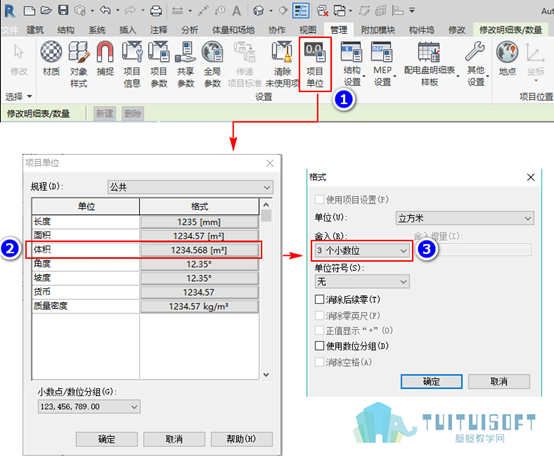Click Cancel (取消) in Format dialog
This screenshot has width=554, height=460.
click(499, 382)
